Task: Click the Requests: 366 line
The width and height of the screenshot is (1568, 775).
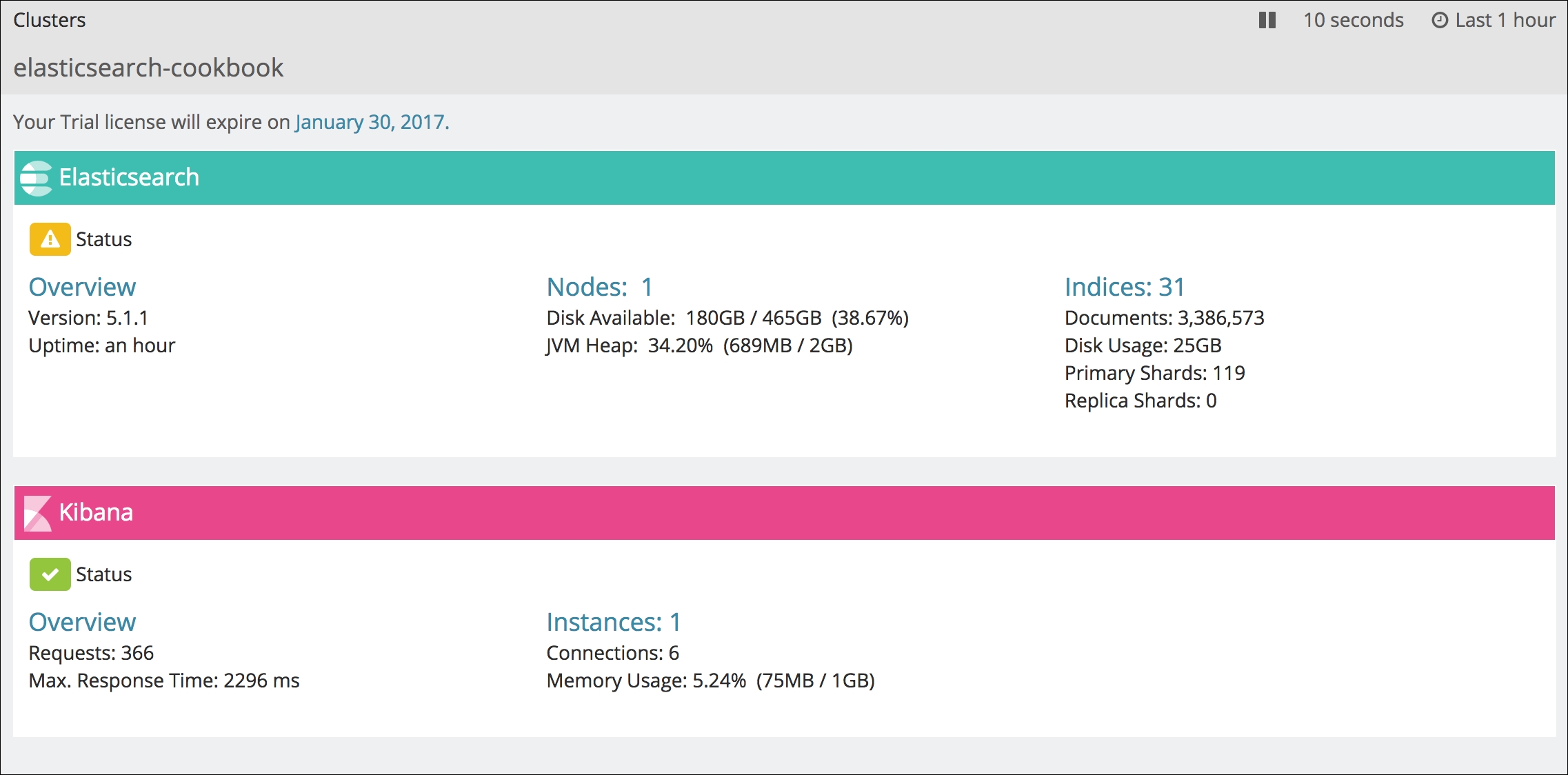Action: (x=91, y=653)
